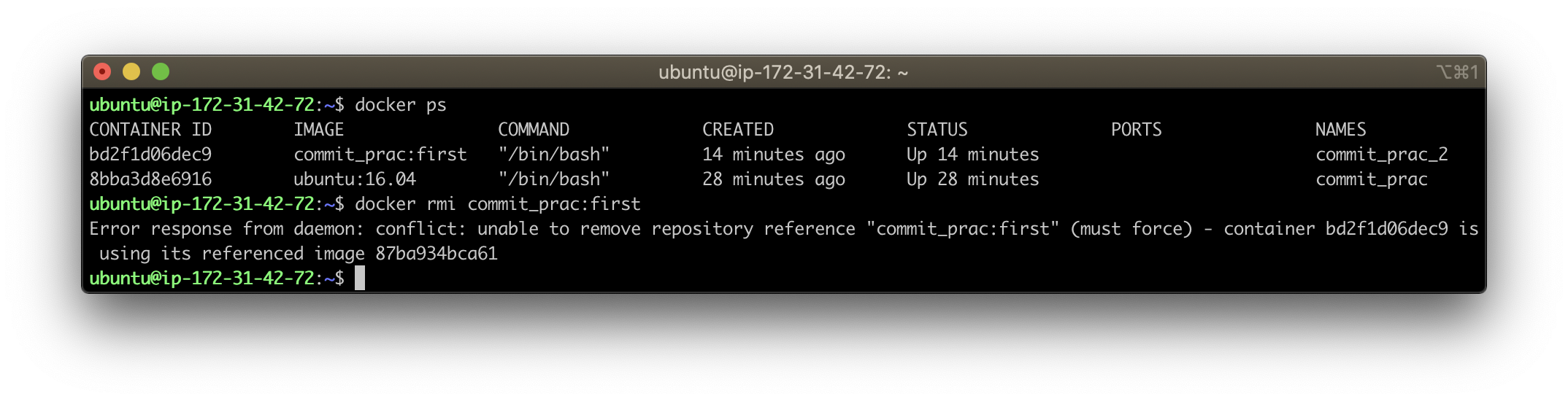The height and width of the screenshot is (401, 1568).
Task: Click the window title ubuntu@ip-172-31-42-72: ~
Action: (x=783, y=72)
